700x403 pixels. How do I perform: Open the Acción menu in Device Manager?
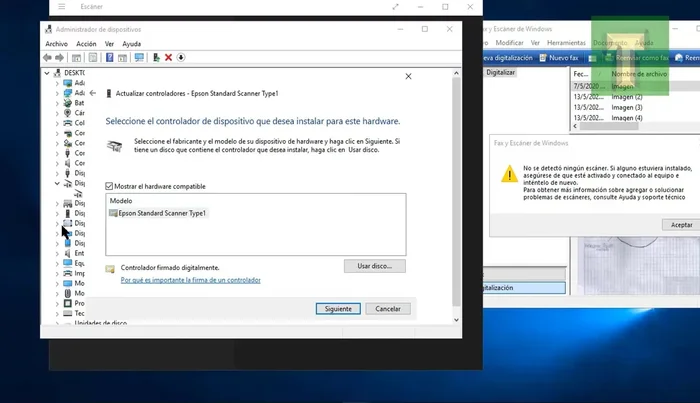click(x=86, y=44)
